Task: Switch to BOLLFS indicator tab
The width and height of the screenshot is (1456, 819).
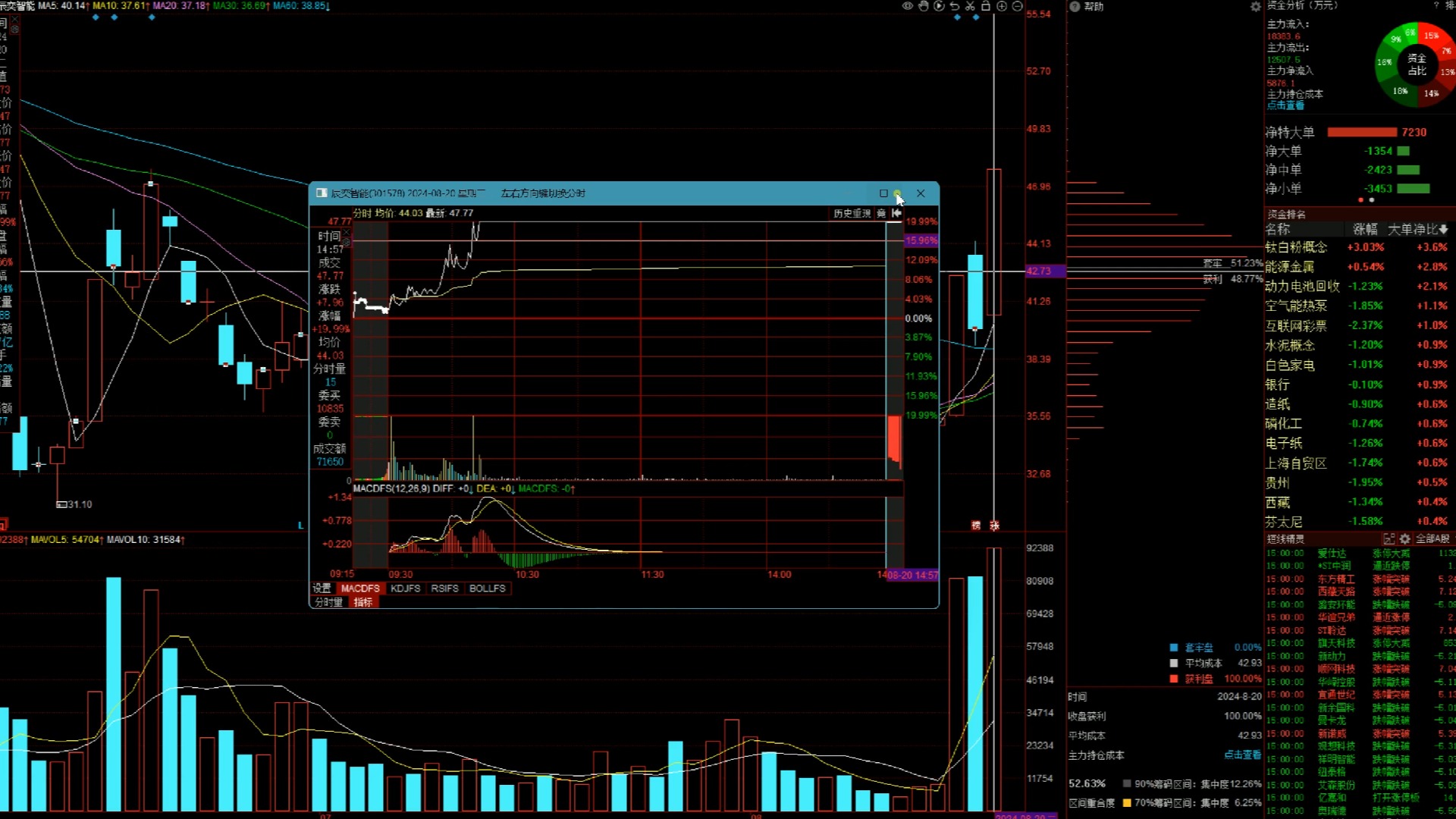Action: [488, 588]
